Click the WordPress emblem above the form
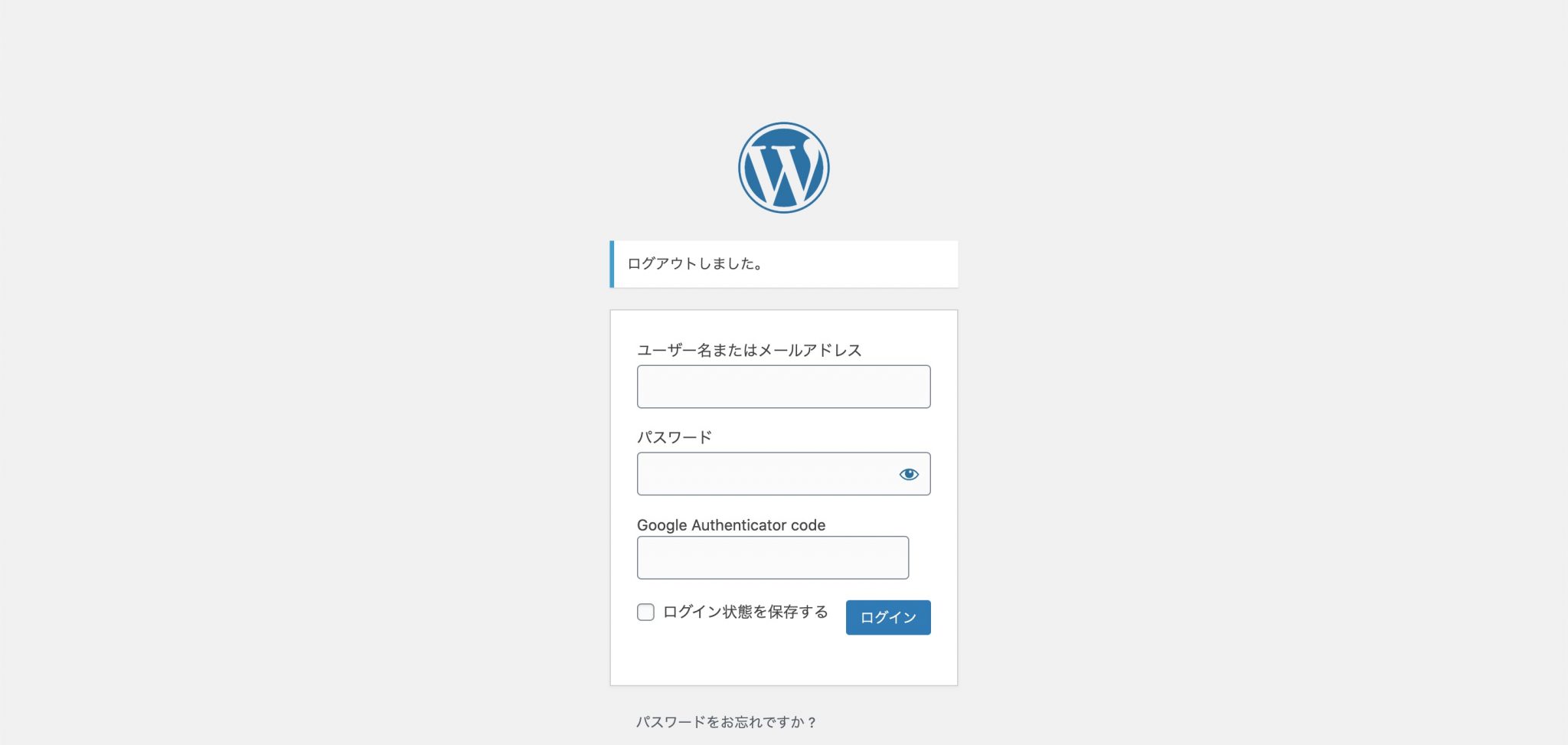The width and height of the screenshot is (1568, 745). (783, 168)
